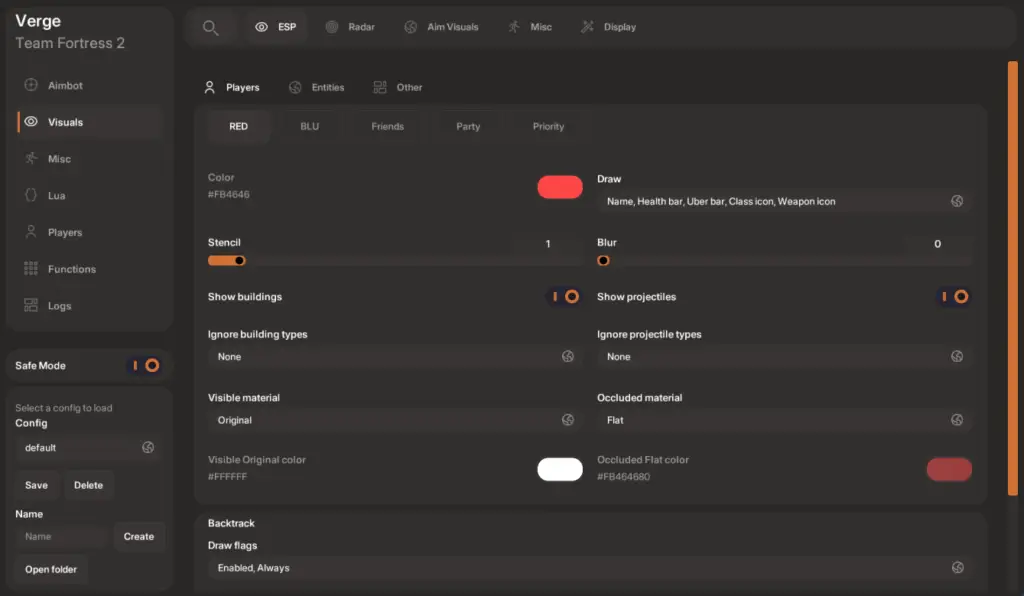Image resolution: width=1024 pixels, height=596 pixels.
Task: Open the Draw options dropdown
Action: click(784, 201)
